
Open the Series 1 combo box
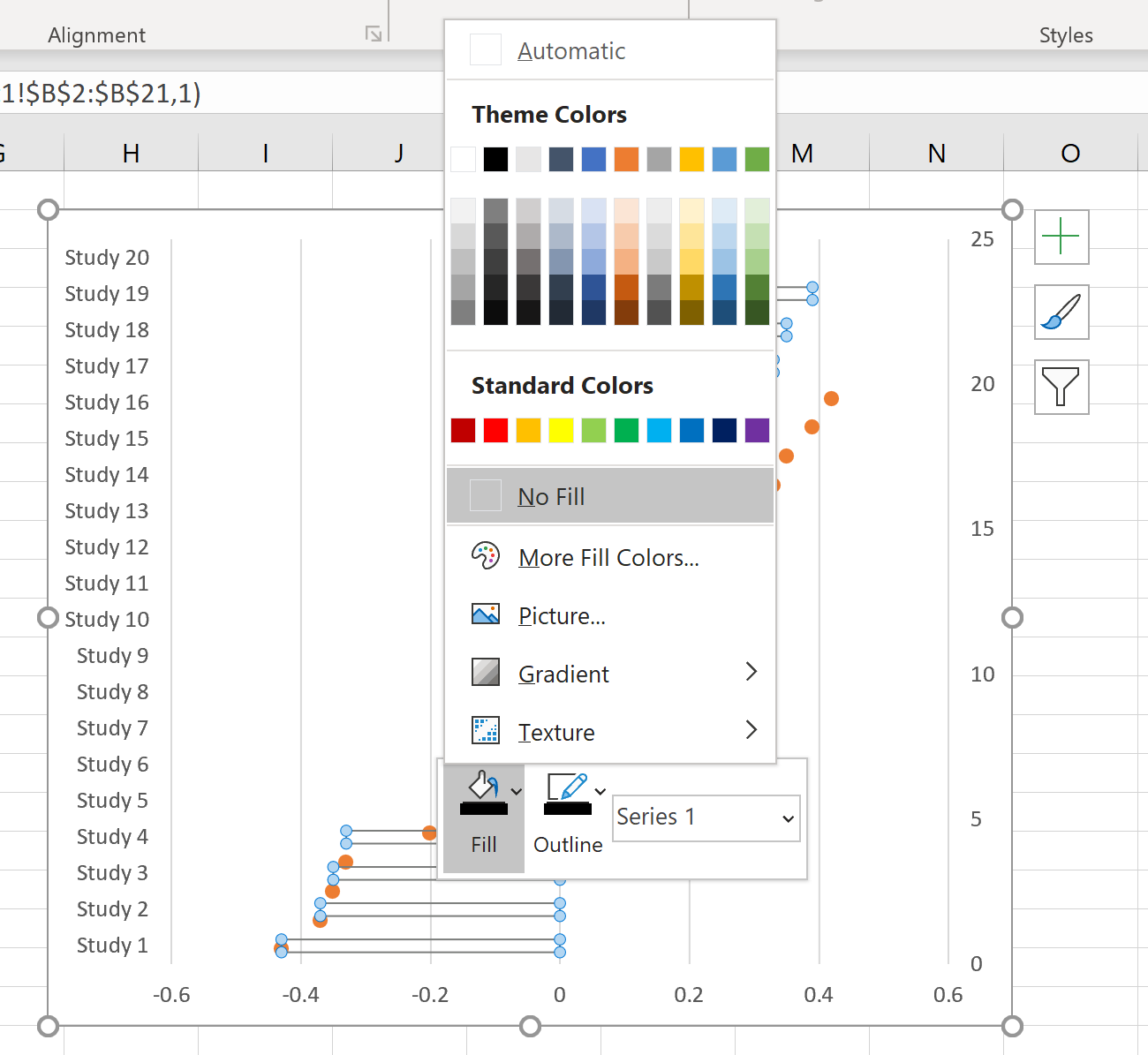[x=705, y=818]
